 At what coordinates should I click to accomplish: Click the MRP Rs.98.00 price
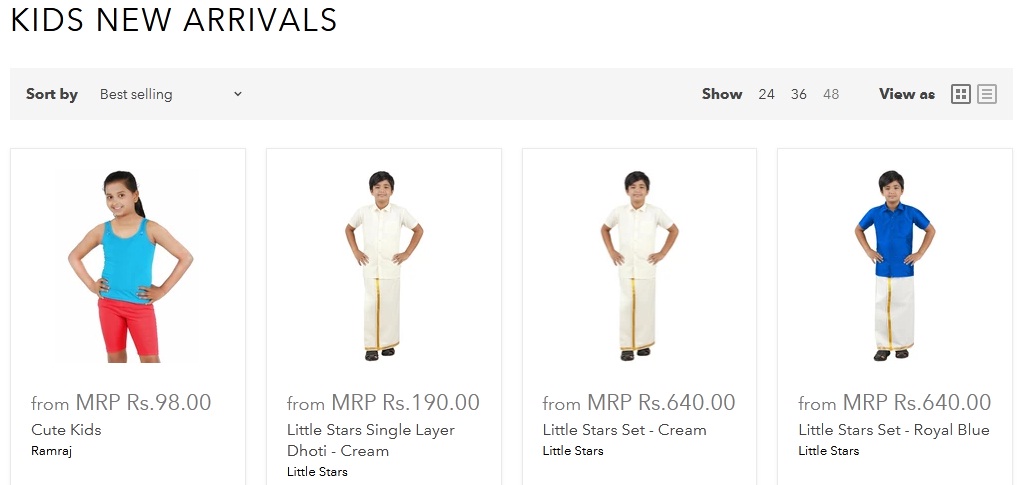(x=143, y=402)
